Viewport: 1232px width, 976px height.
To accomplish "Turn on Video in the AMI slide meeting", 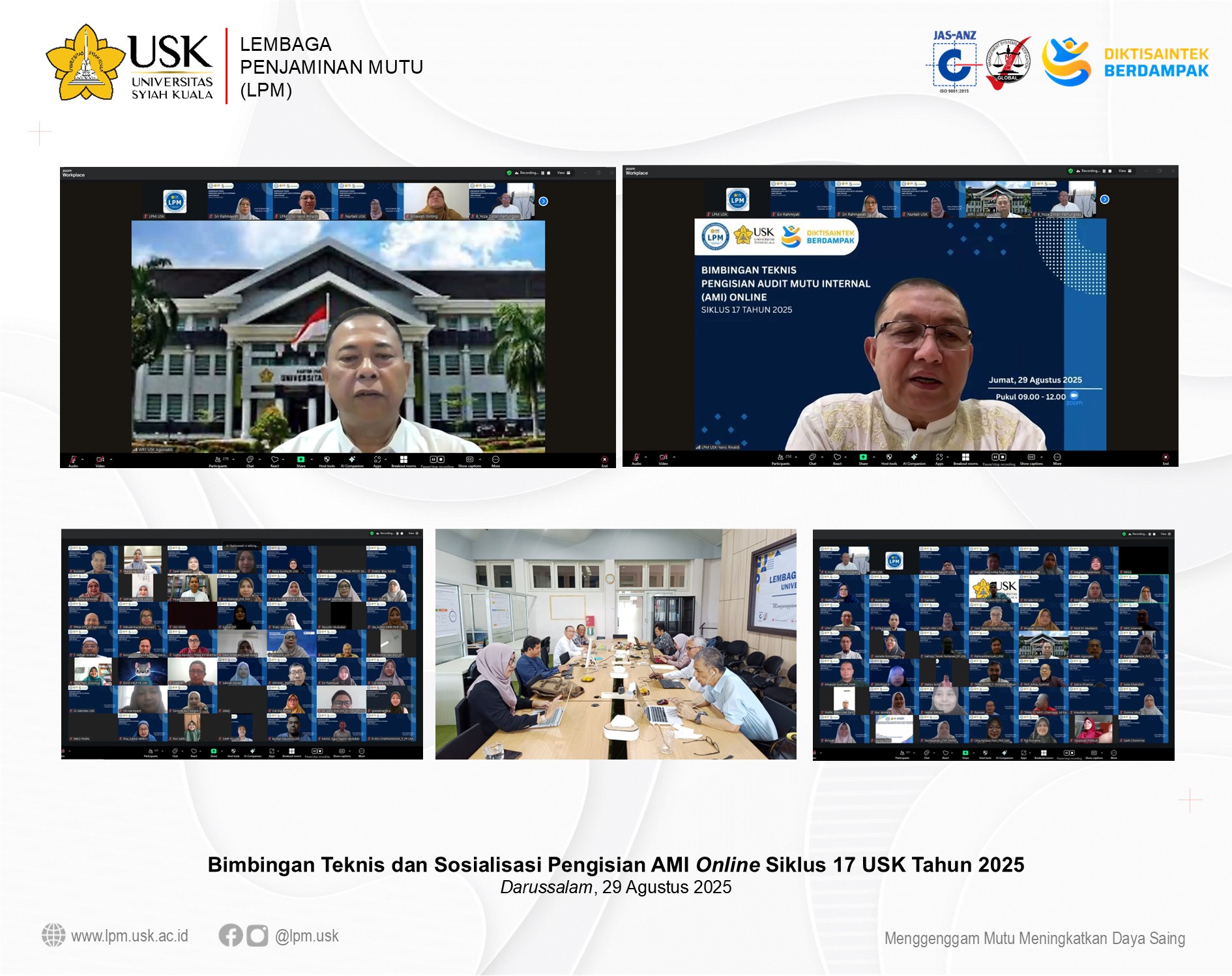I will tap(663, 458).
